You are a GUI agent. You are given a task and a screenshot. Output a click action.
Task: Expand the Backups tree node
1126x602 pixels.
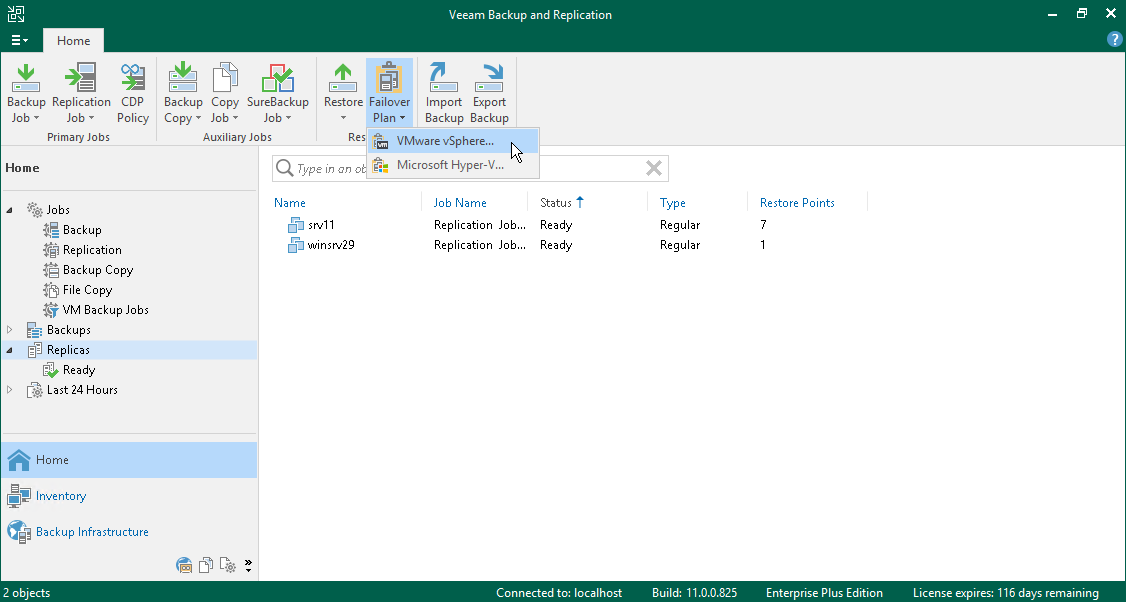[x=9, y=330]
